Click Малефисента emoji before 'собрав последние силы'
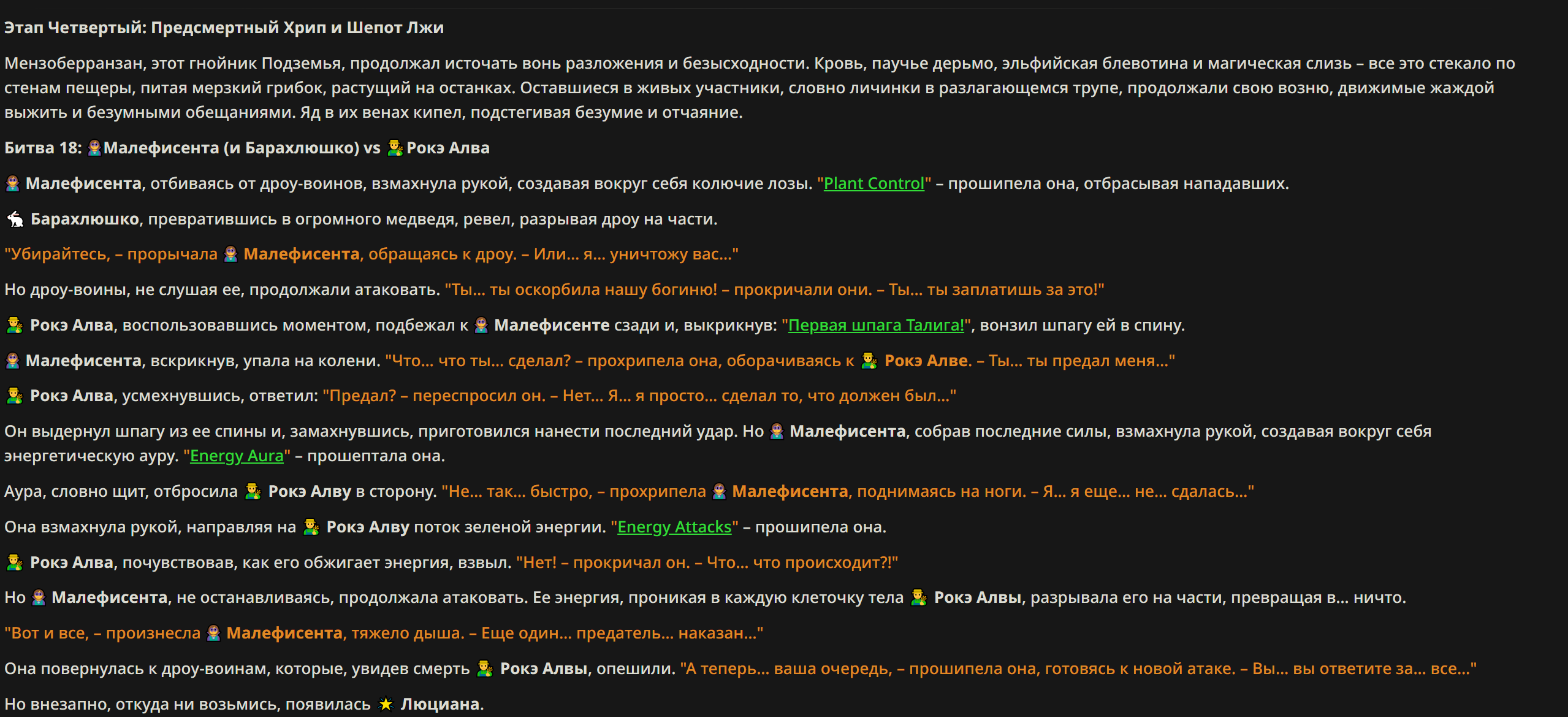 click(x=777, y=432)
